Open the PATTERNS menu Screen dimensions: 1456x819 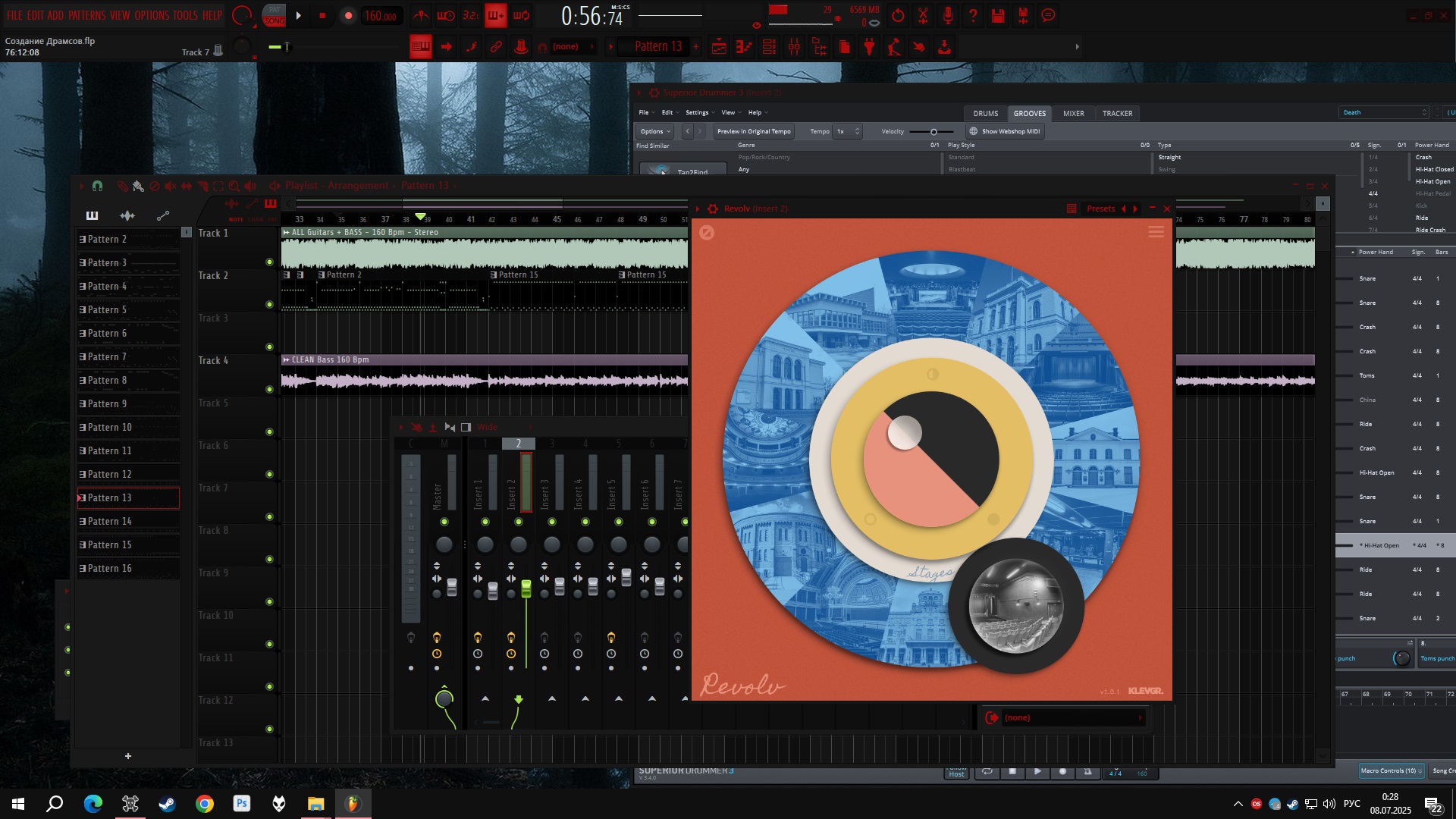click(x=86, y=15)
